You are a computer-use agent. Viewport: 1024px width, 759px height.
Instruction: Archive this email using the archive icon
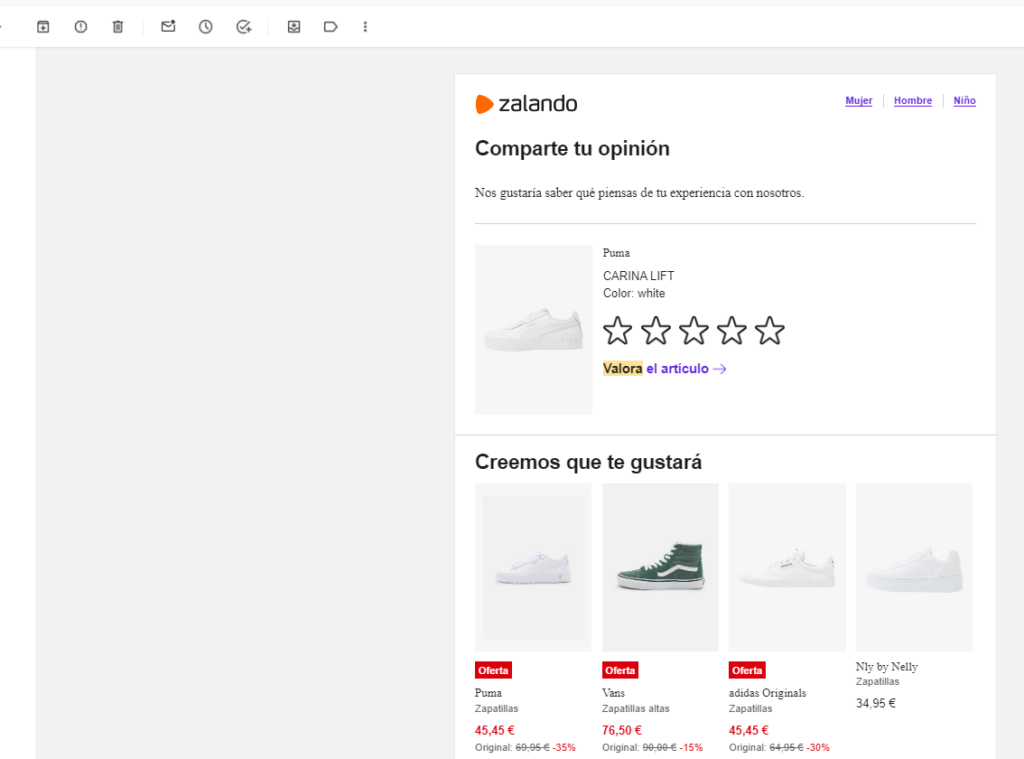coord(43,27)
